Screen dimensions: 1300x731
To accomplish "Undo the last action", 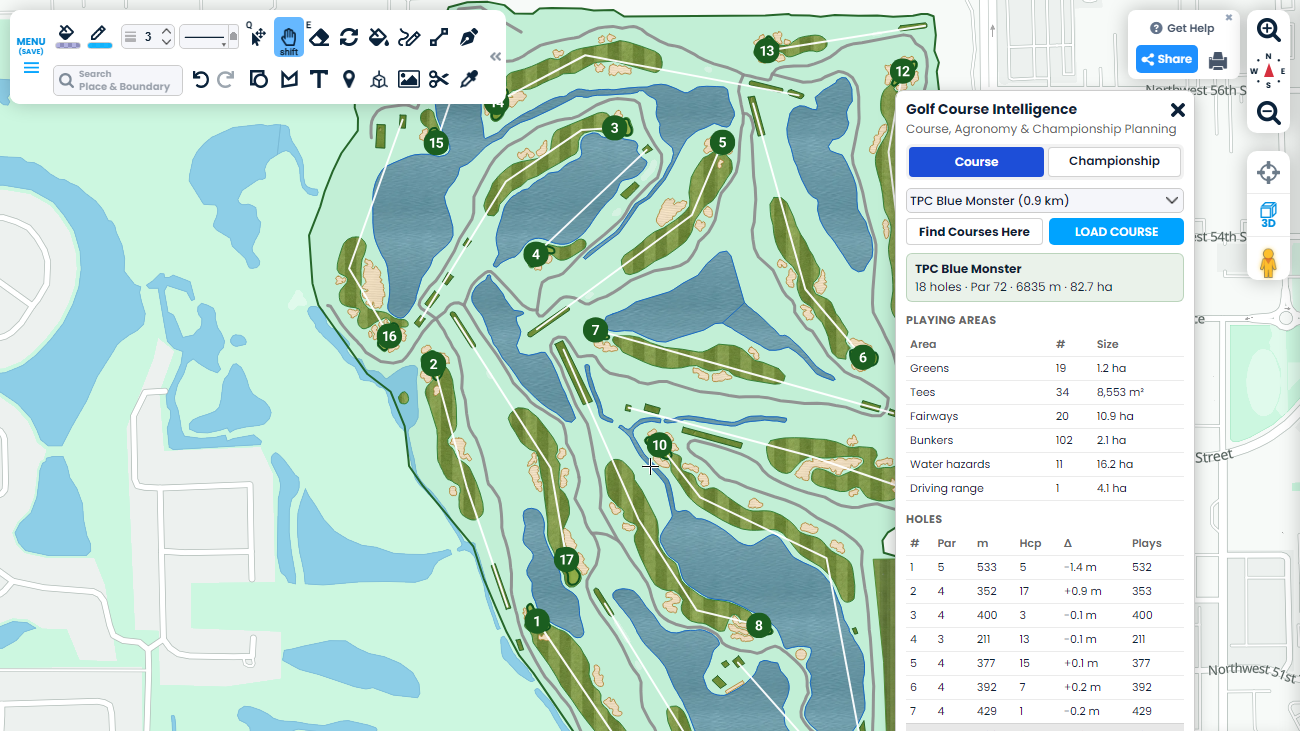I will click(201, 79).
